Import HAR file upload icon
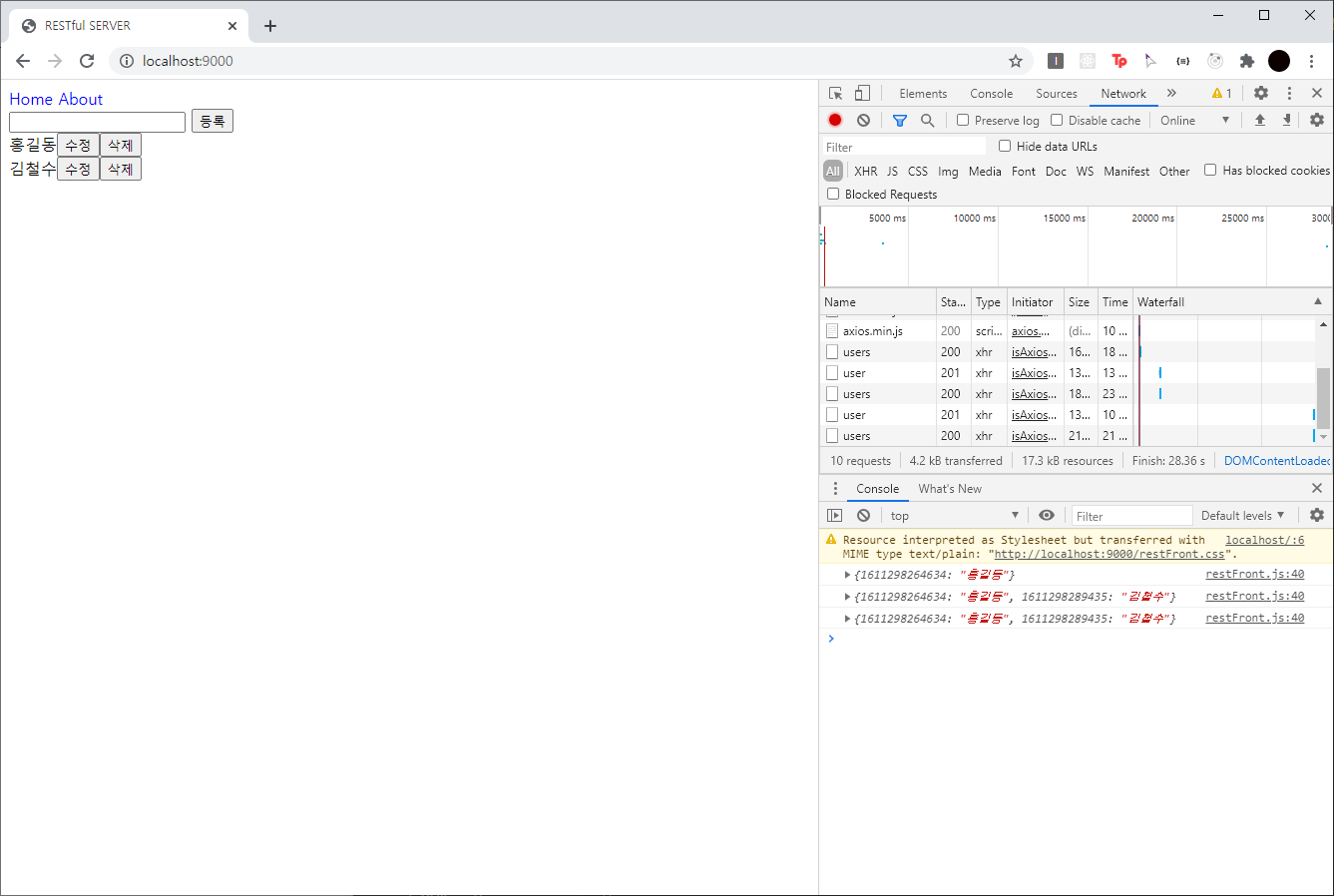The width and height of the screenshot is (1334, 896). pyautogui.click(x=1260, y=121)
